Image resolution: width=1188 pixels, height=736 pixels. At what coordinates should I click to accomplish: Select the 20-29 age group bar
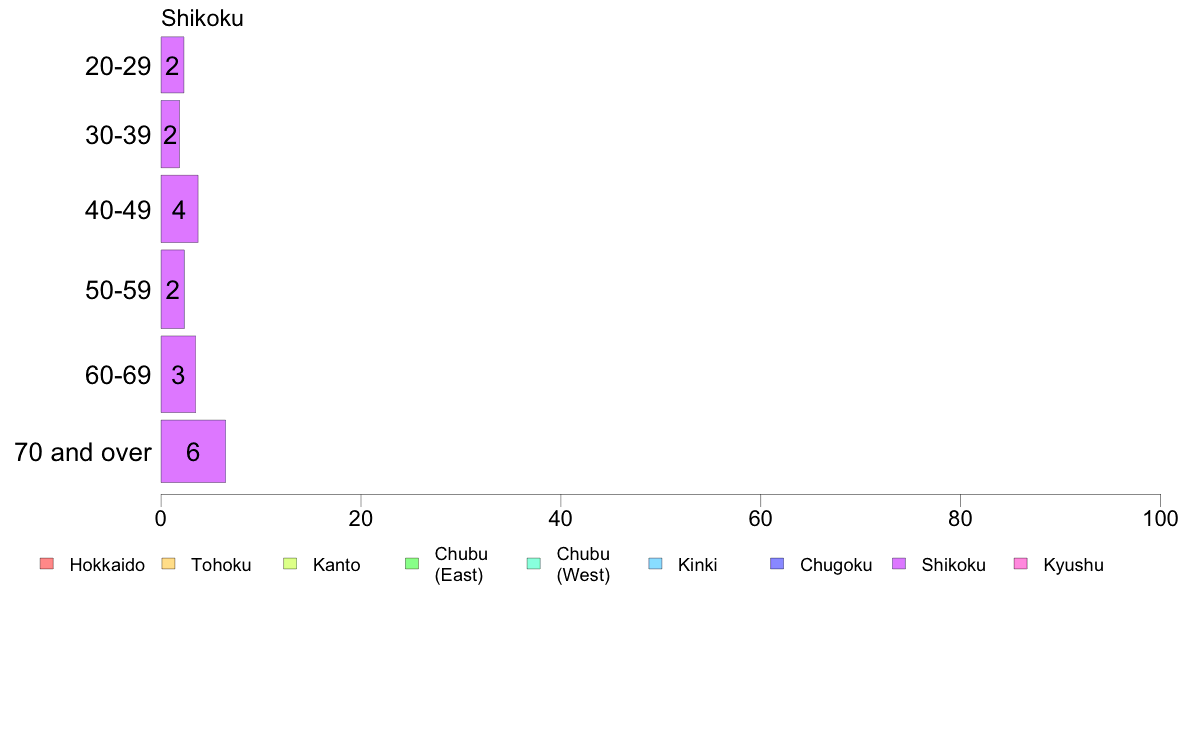pyautogui.click(x=172, y=65)
